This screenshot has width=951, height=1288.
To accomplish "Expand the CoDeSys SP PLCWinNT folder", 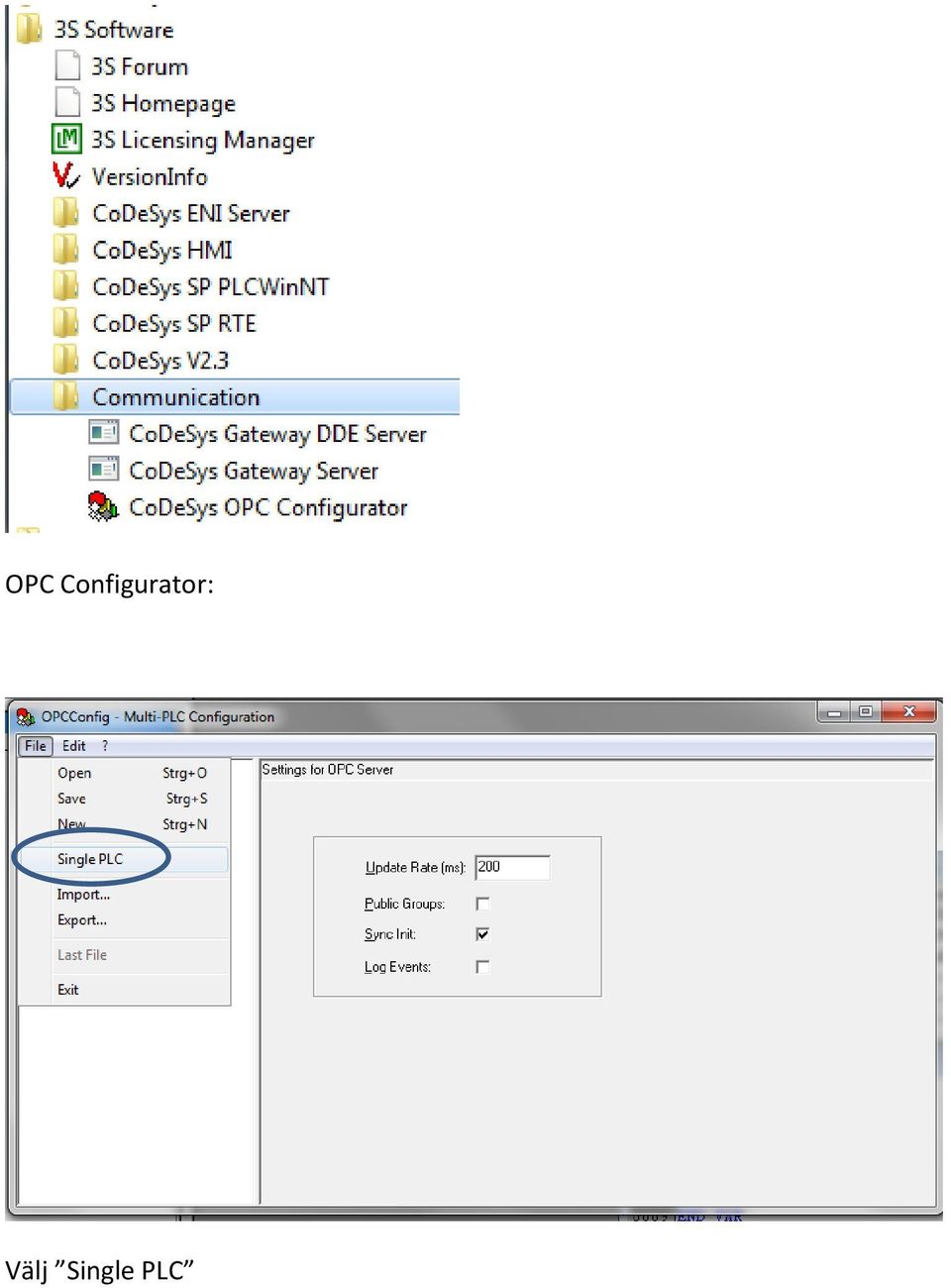I will pyautogui.click(x=210, y=286).
